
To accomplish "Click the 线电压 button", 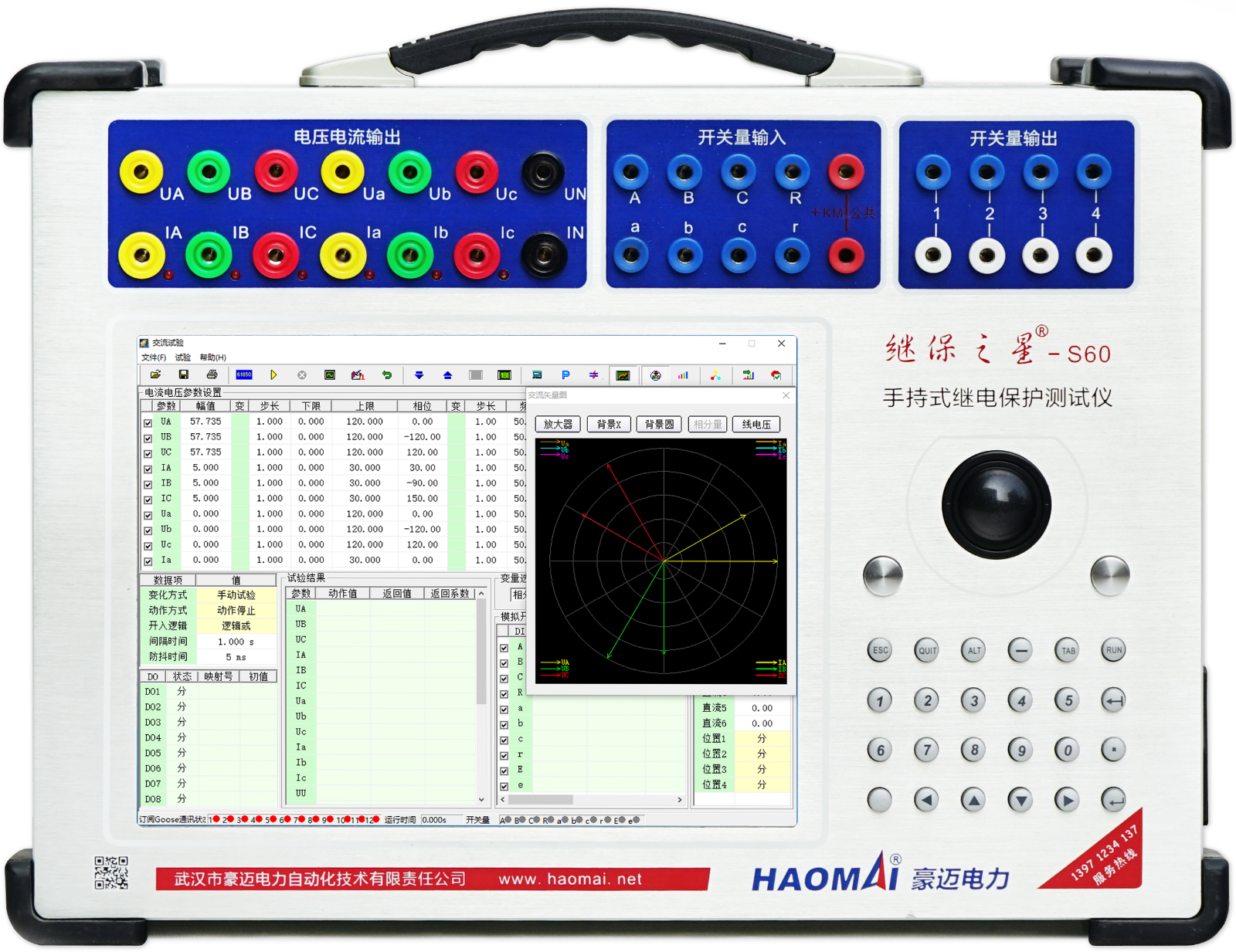I will click(756, 425).
